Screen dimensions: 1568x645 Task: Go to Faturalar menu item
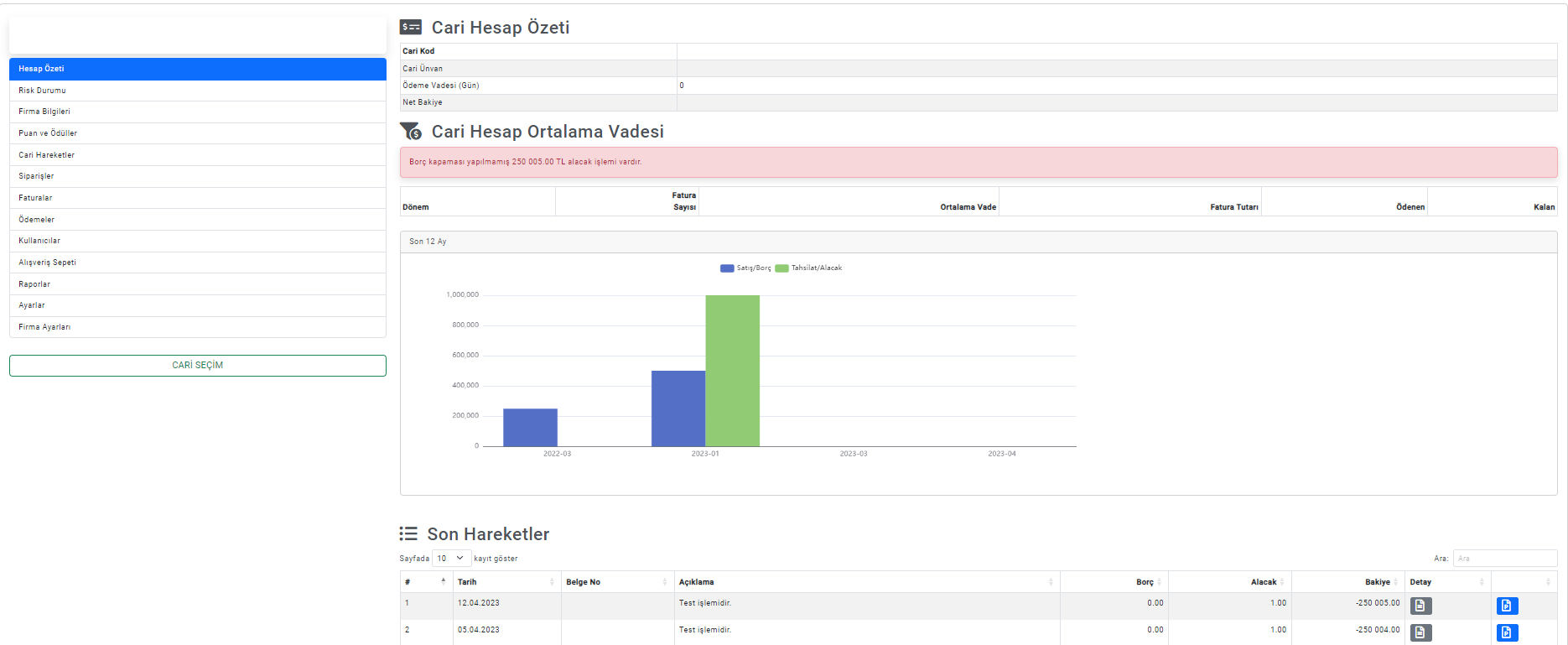(35, 198)
